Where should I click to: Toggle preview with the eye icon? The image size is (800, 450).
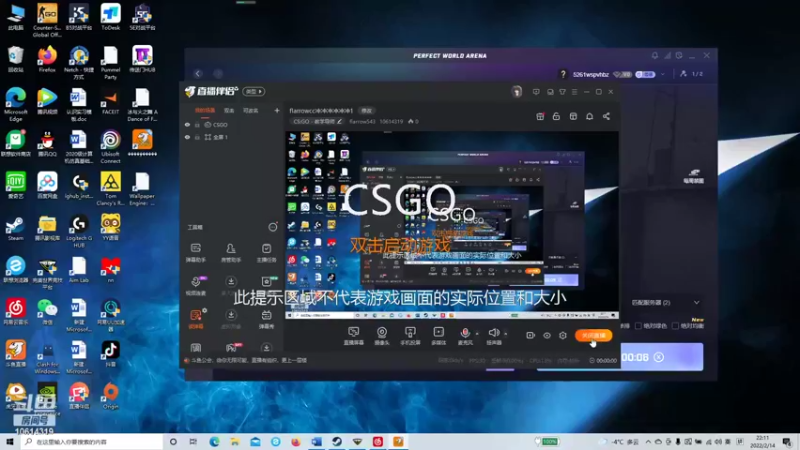[x=547, y=335]
